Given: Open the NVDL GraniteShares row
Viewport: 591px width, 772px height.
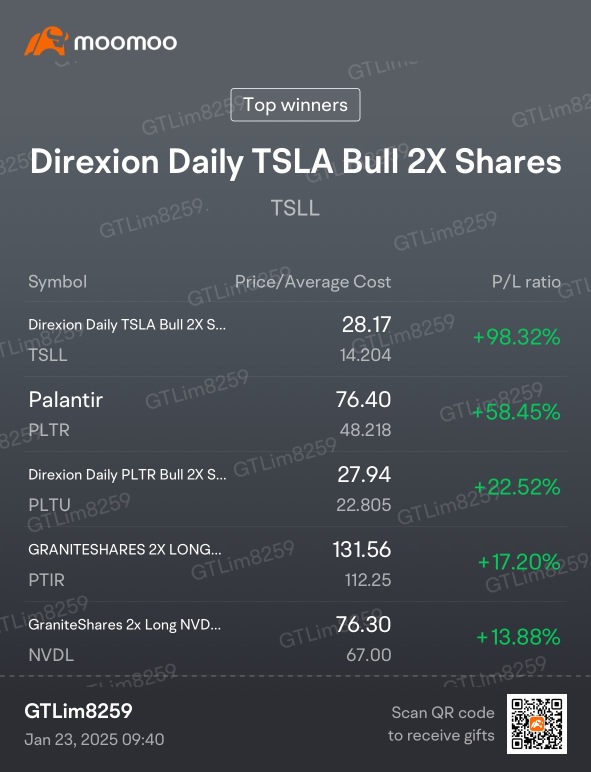Looking at the screenshot, I should pyautogui.click(x=296, y=639).
